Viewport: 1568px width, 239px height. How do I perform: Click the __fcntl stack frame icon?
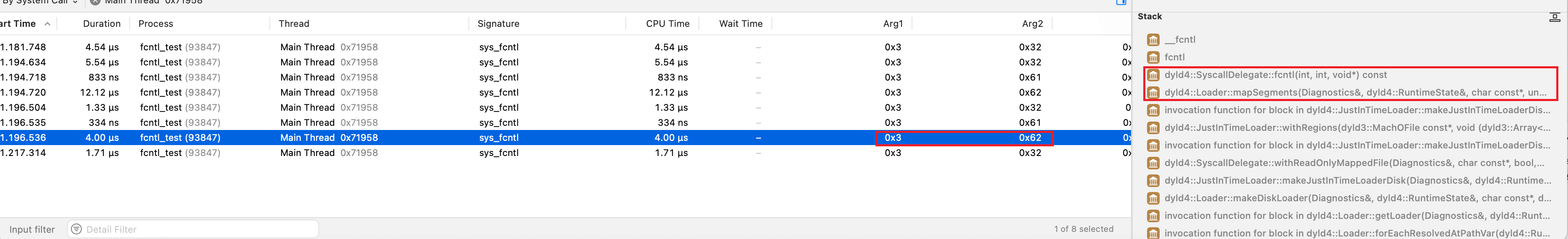coord(1153,39)
